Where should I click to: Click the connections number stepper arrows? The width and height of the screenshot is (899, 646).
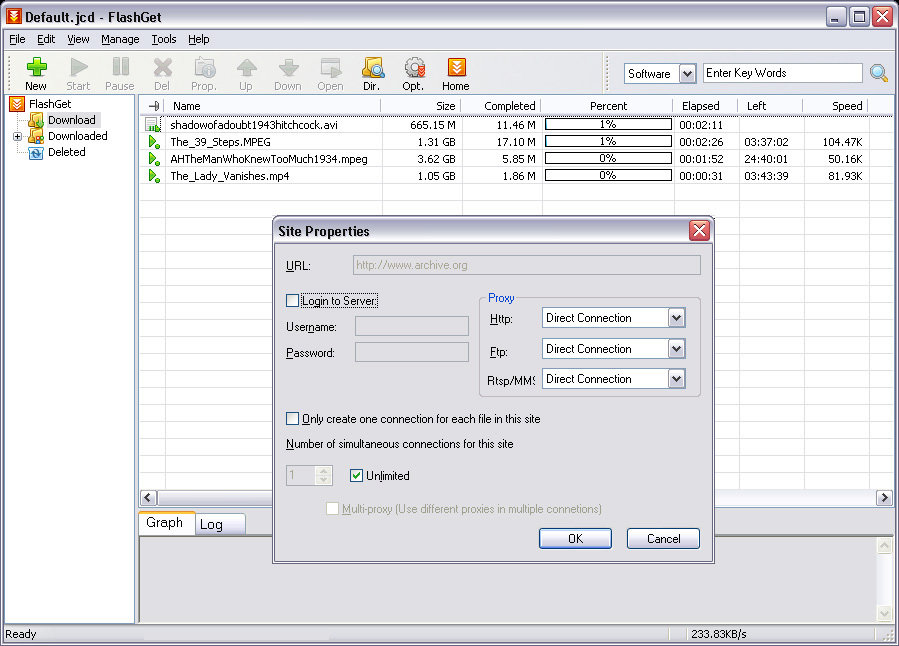[x=323, y=475]
